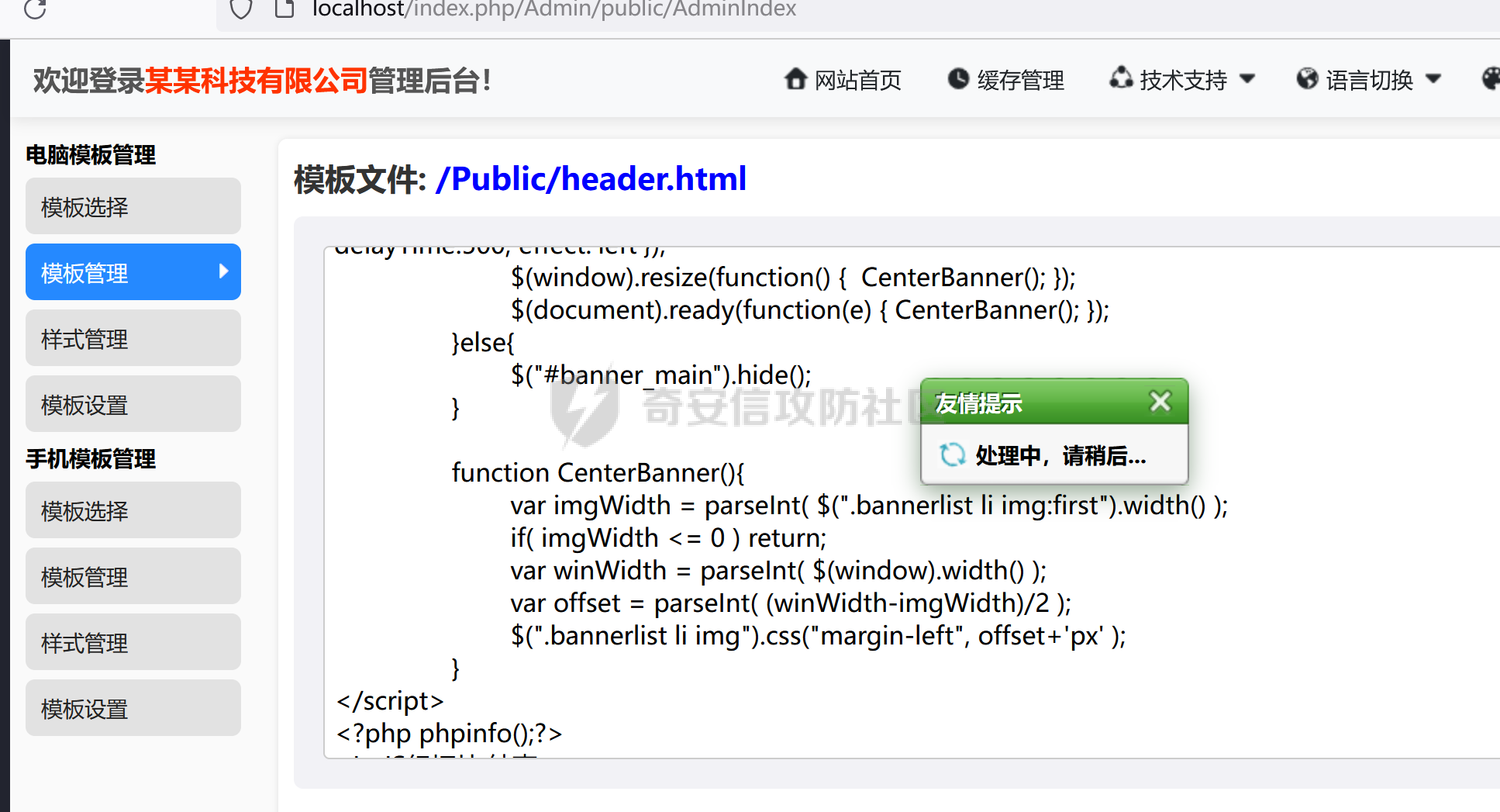Click the var winWidth code line
The height and width of the screenshot is (812, 1500).
(778, 570)
